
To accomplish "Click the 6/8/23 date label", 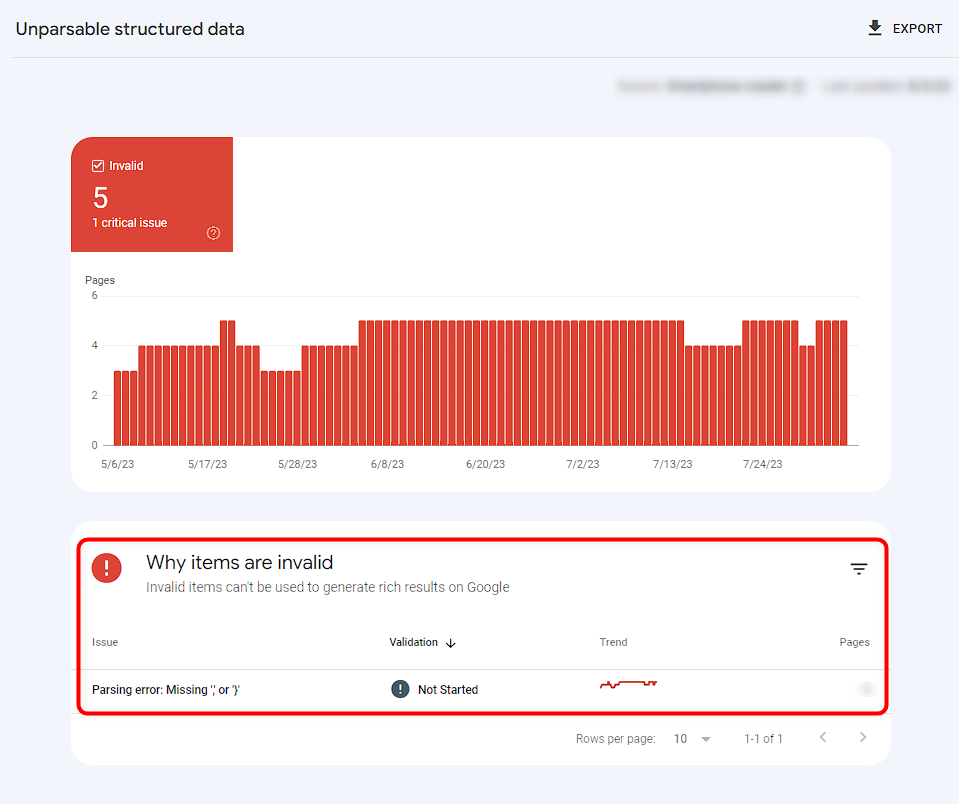I will click(x=387, y=464).
